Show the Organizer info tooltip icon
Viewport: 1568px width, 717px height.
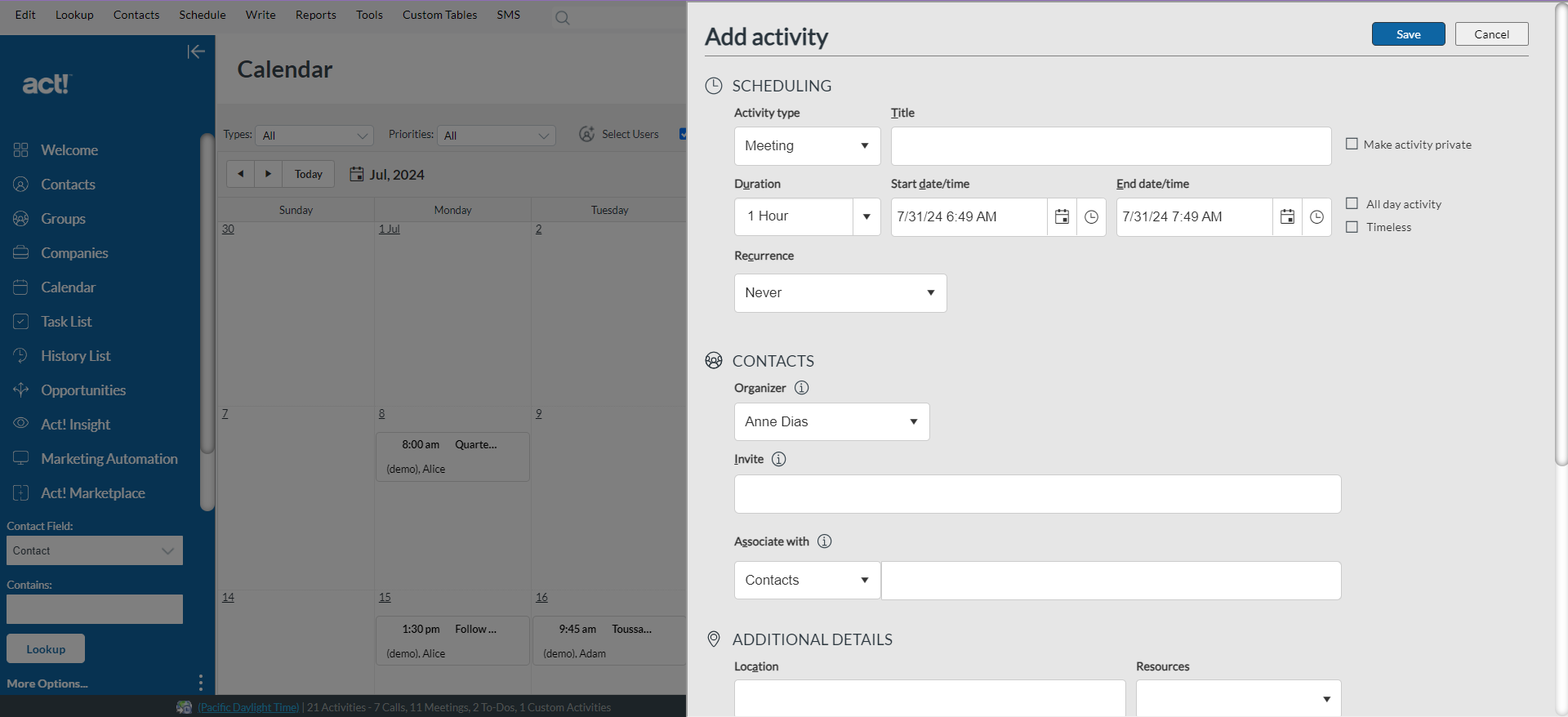pyautogui.click(x=802, y=388)
